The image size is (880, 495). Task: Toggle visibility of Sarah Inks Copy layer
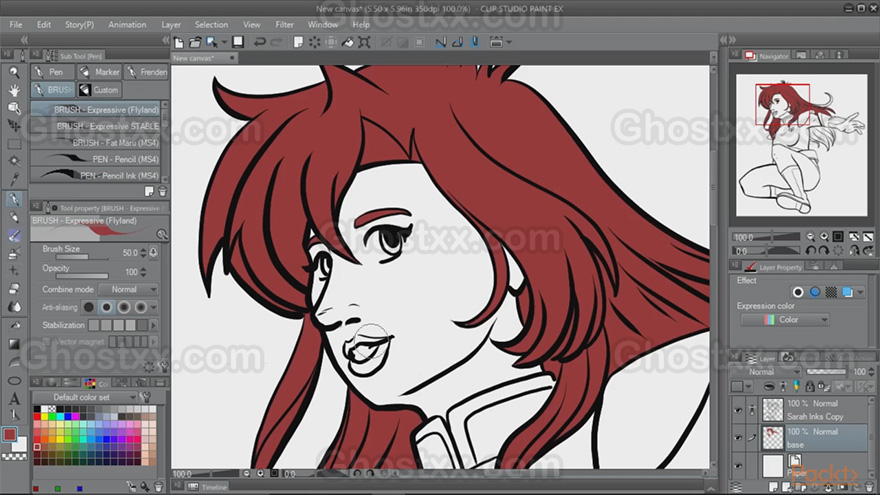click(738, 410)
